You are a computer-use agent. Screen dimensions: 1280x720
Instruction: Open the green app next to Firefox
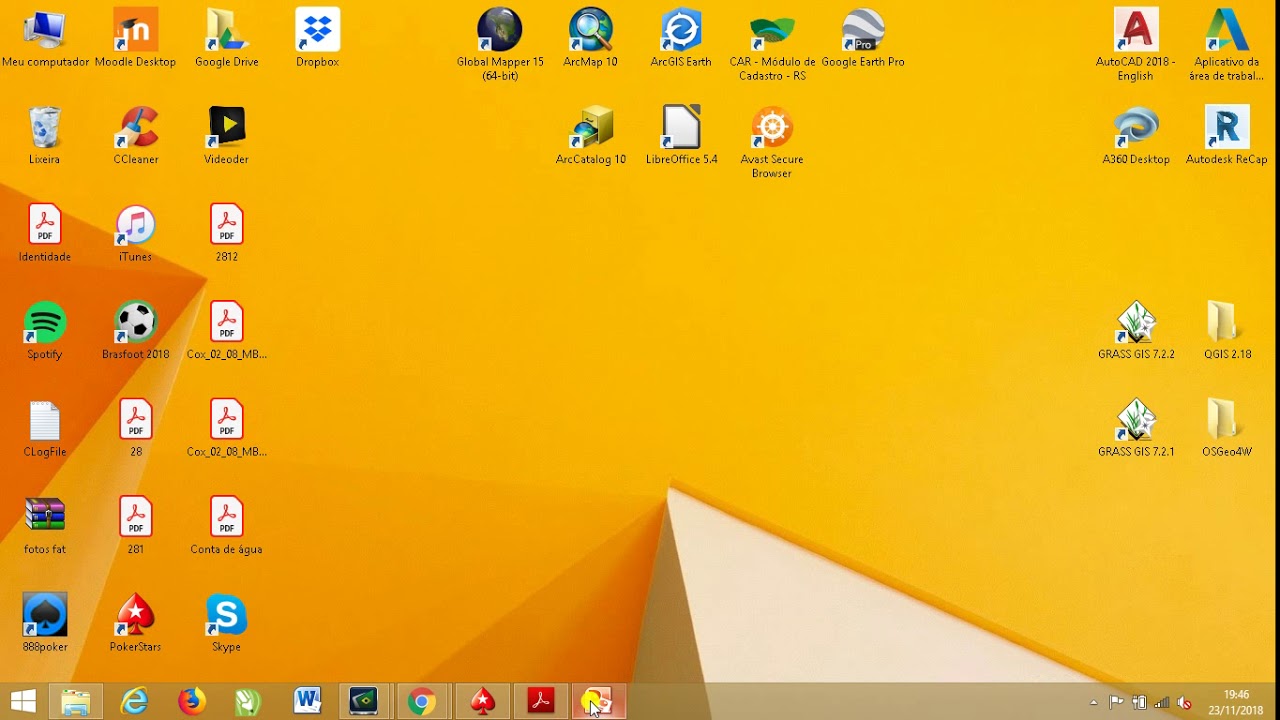(x=248, y=702)
